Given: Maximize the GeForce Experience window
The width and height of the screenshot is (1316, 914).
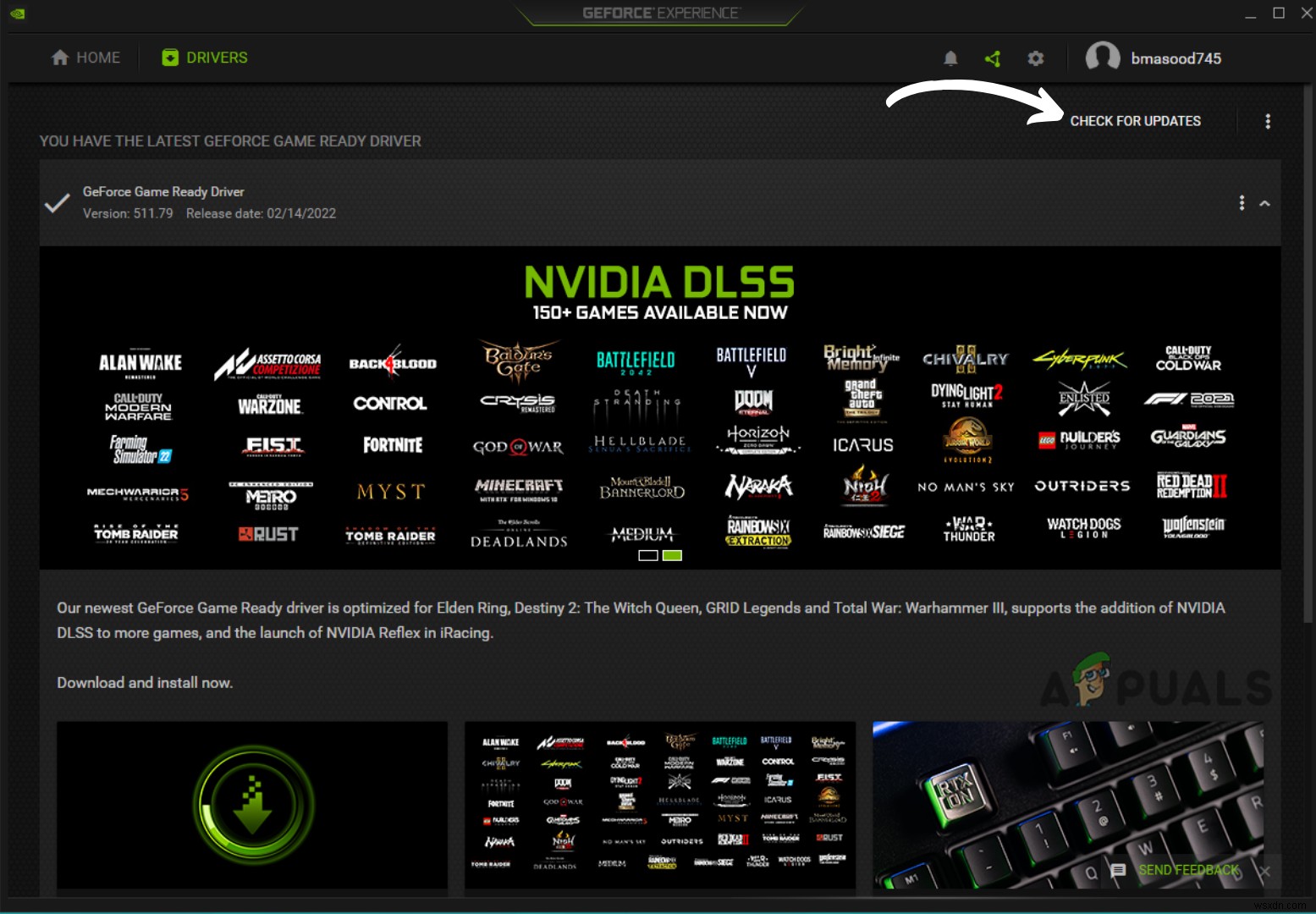Looking at the screenshot, I should point(1279,13).
